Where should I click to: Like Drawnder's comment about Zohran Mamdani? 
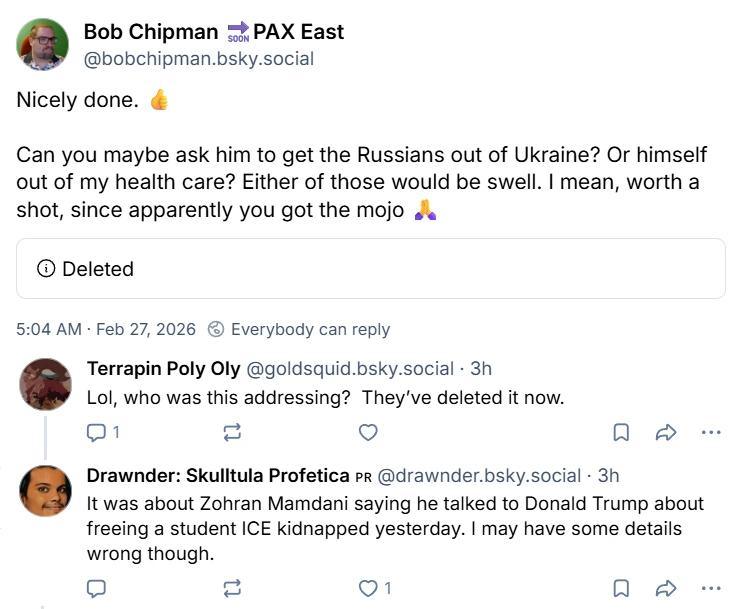(374, 588)
